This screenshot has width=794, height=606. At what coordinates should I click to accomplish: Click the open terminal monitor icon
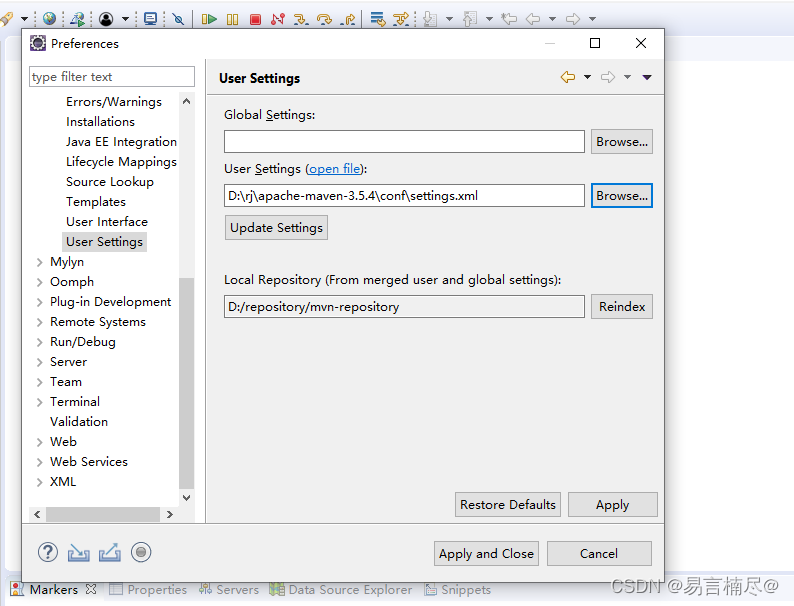coord(150,19)
